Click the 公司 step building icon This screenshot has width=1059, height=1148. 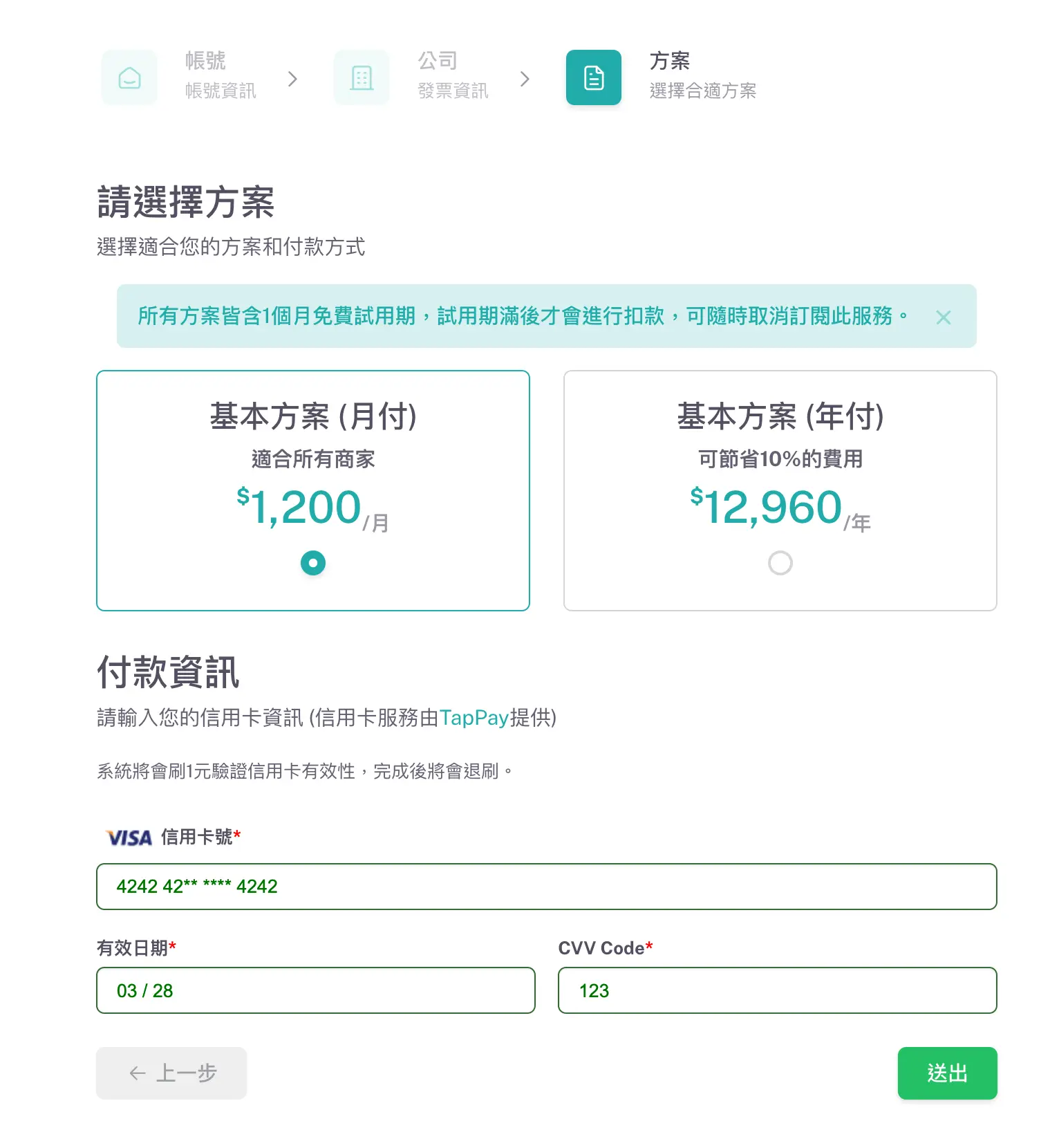pyautogui.click(x=361, y=77)
